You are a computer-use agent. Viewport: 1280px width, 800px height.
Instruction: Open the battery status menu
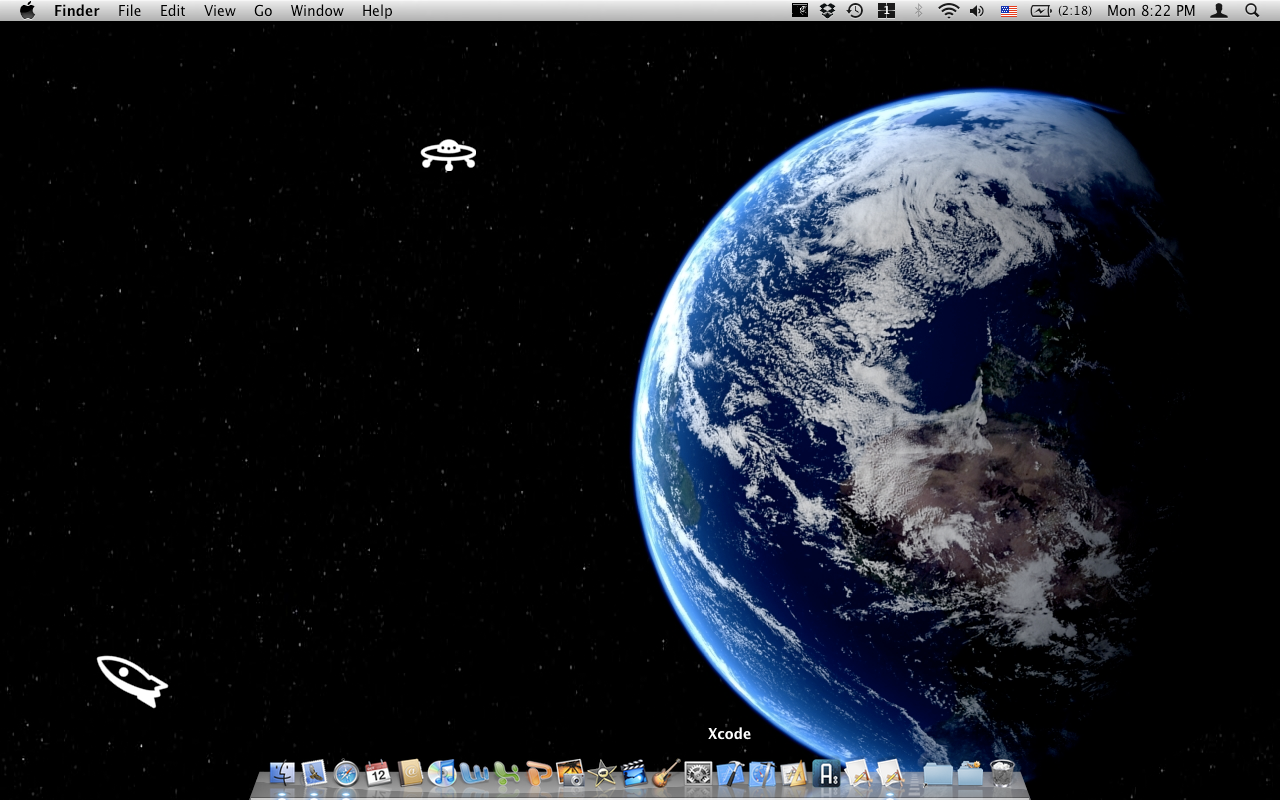click(1061, 11)
